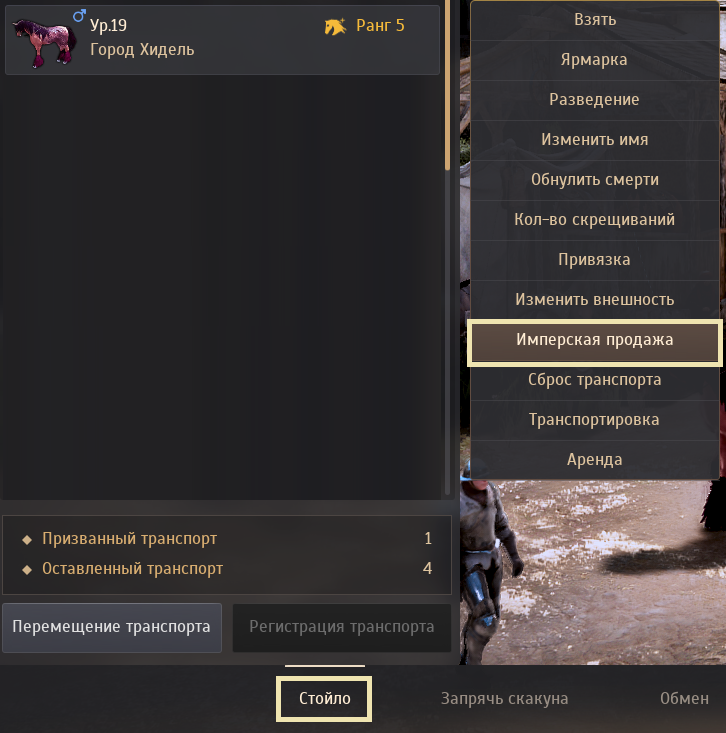Select Кол-во скрещиваний menu item
The image size is (726, 733).
[x=594, y=220]
